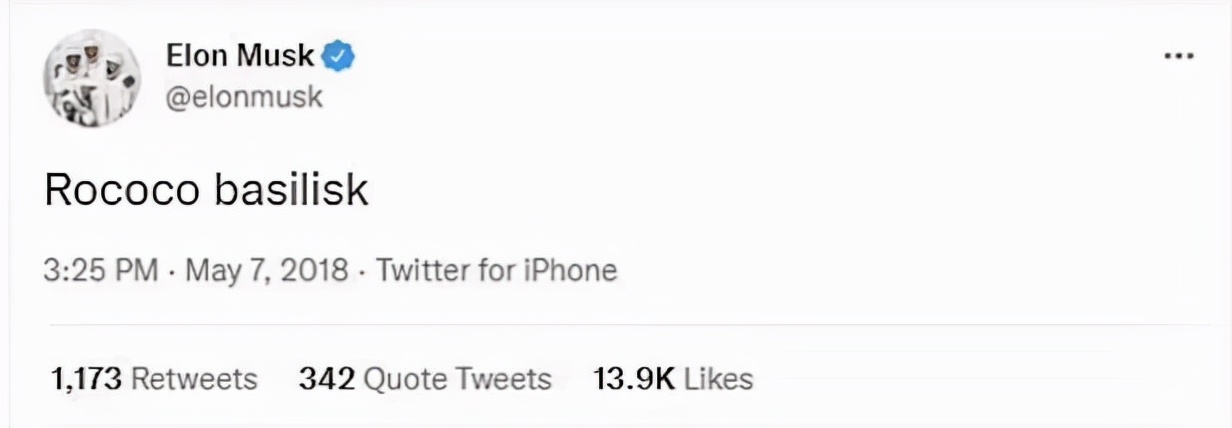Open the Twitter for iPhone source link
1232x428 pixels.
tap(496, 270)
